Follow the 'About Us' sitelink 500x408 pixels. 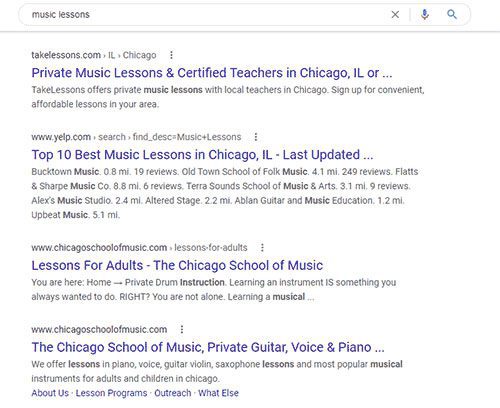pyautogui.click(x=50, y=393)
